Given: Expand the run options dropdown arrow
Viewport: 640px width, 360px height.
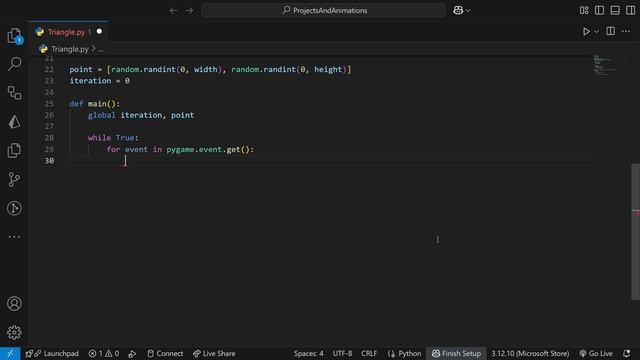Looking at the screenshot, I should pos(596,31).
